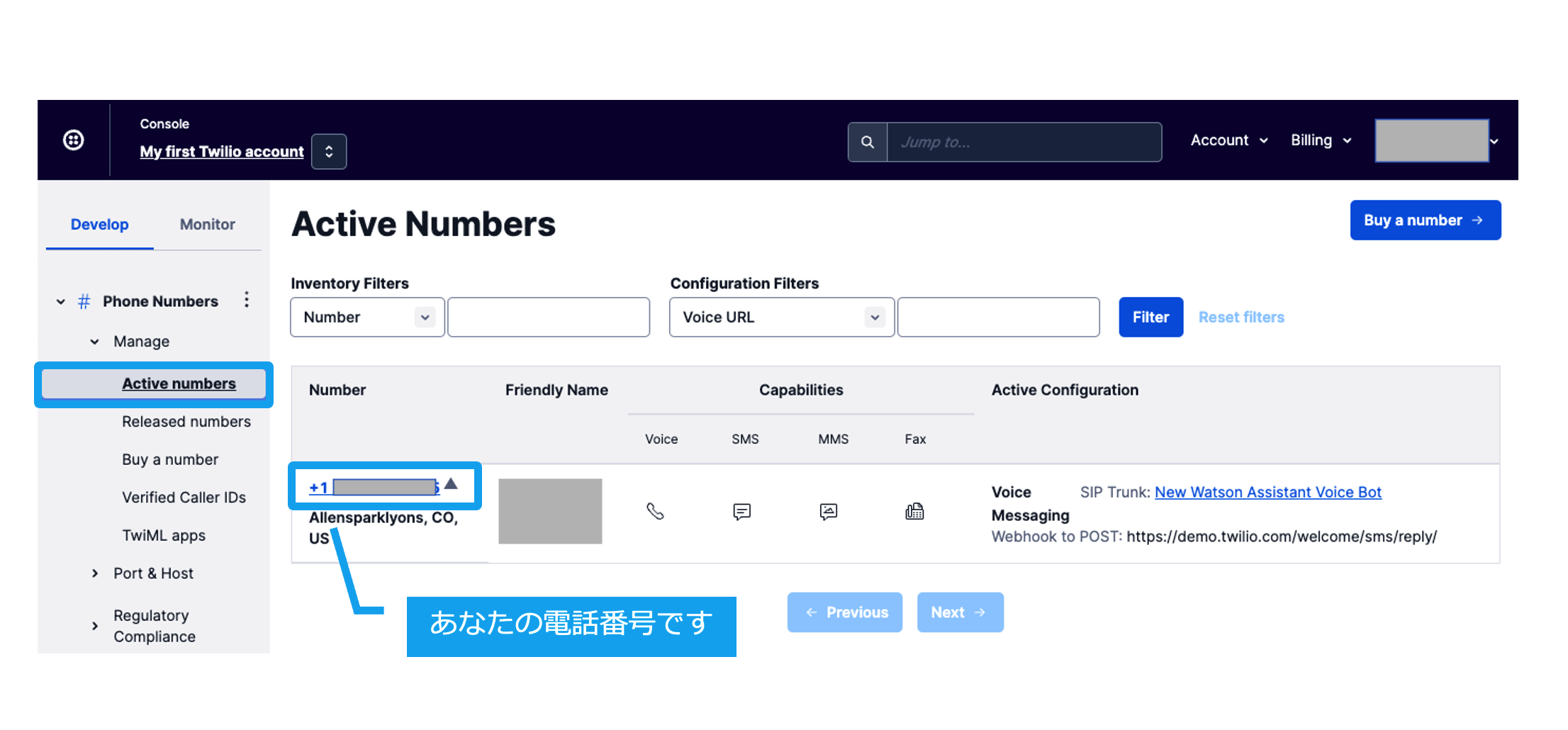
Task: Open Active numbers in sidebar
Action: (x=179, y=383)
